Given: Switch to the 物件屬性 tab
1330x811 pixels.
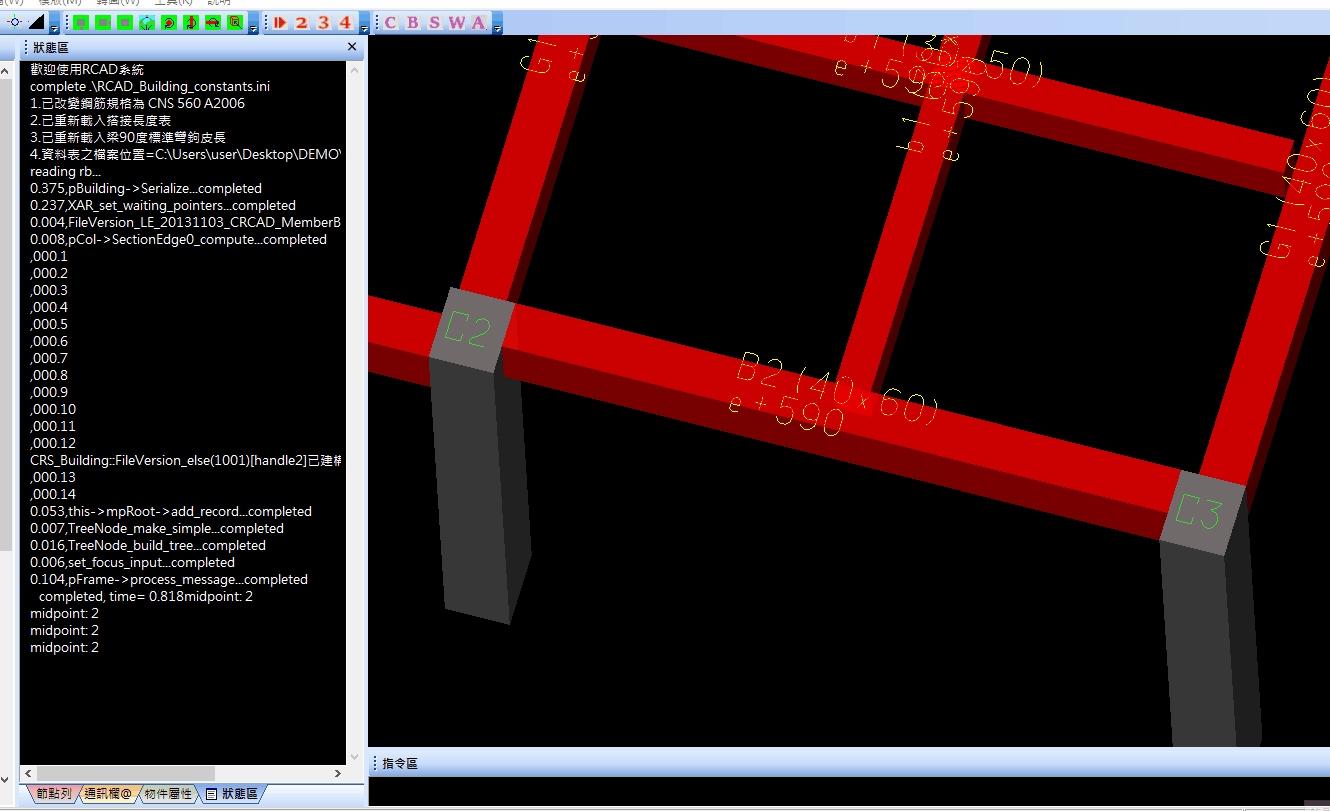Looking at the screenshot, I should pyautogui.click(x=167, y=794).
